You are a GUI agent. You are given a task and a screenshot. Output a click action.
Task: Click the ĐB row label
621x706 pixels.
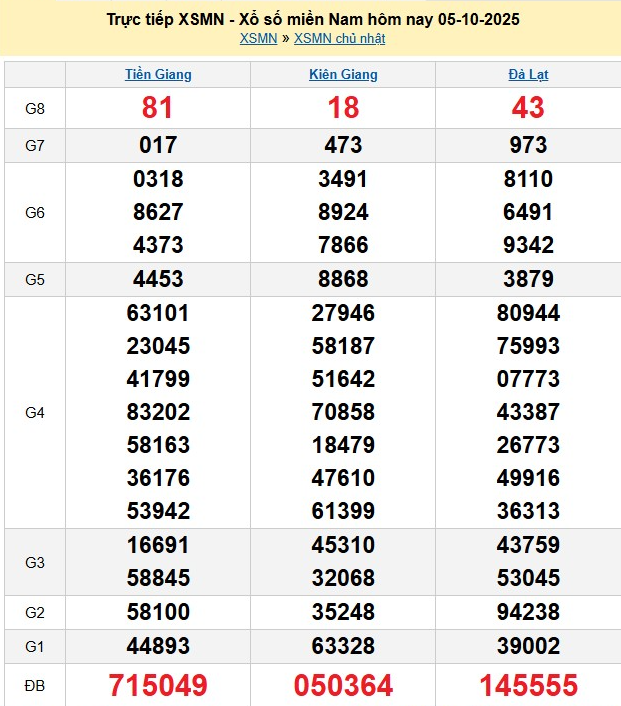[x=35, y=685]
